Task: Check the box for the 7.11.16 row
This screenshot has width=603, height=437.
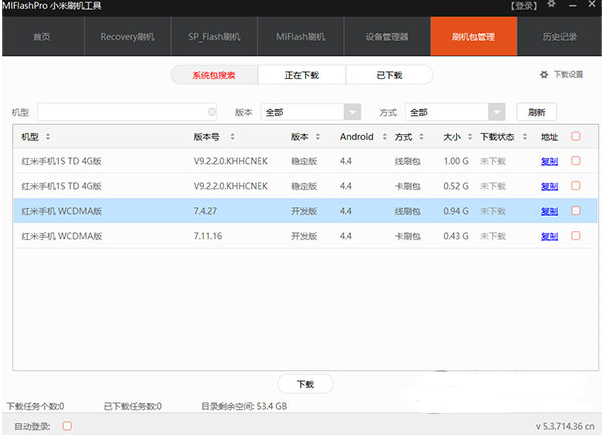Action: point(576,236)
